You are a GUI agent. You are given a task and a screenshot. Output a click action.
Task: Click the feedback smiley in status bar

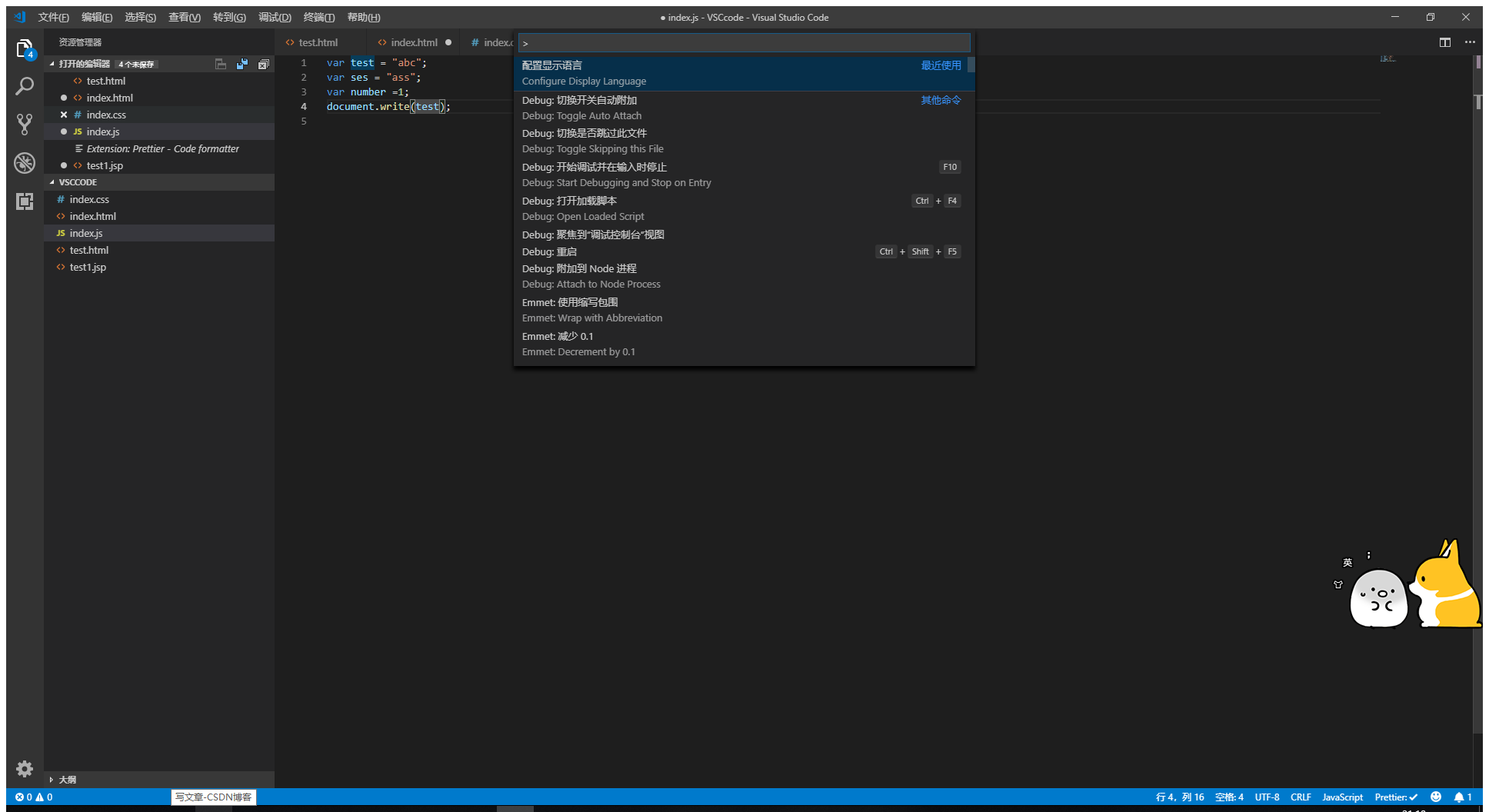click(x=1436, y=797)
